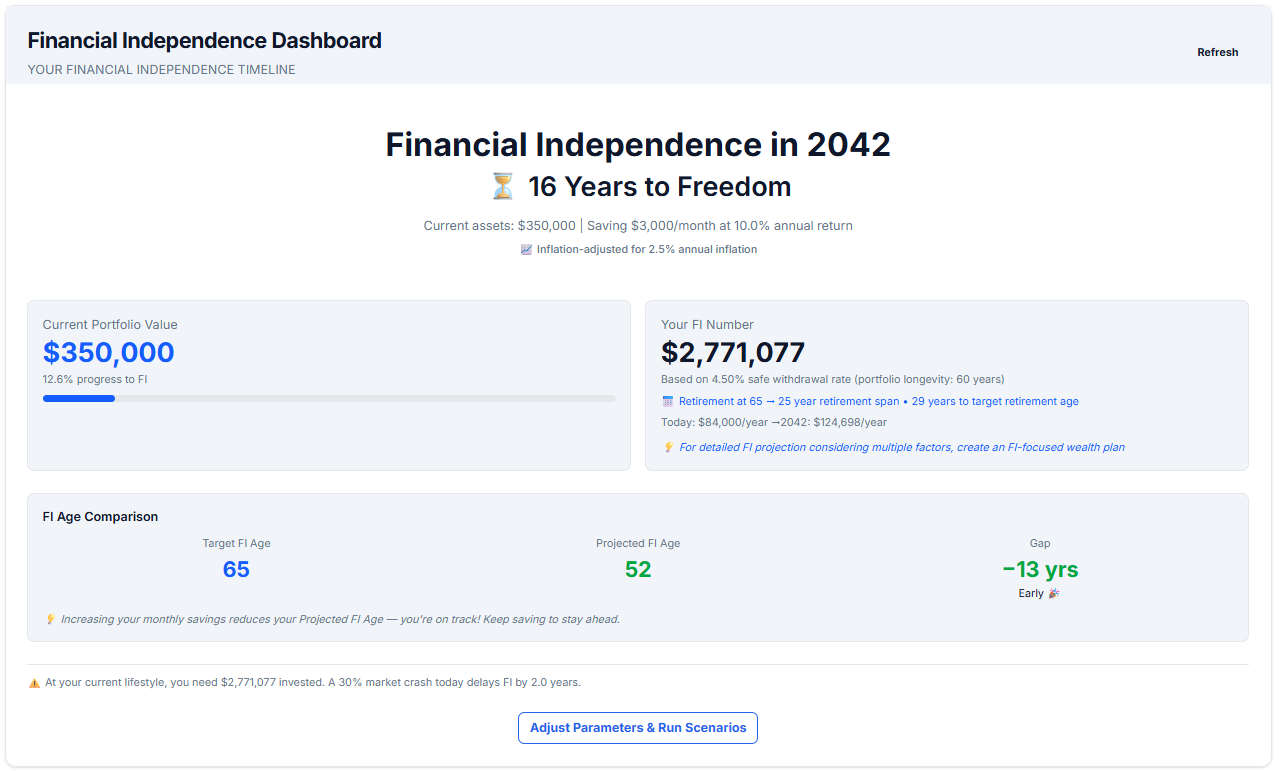Click the $2,771,077 FI Number value
This screenshot has height=771, width=1279.
(732, 352)
